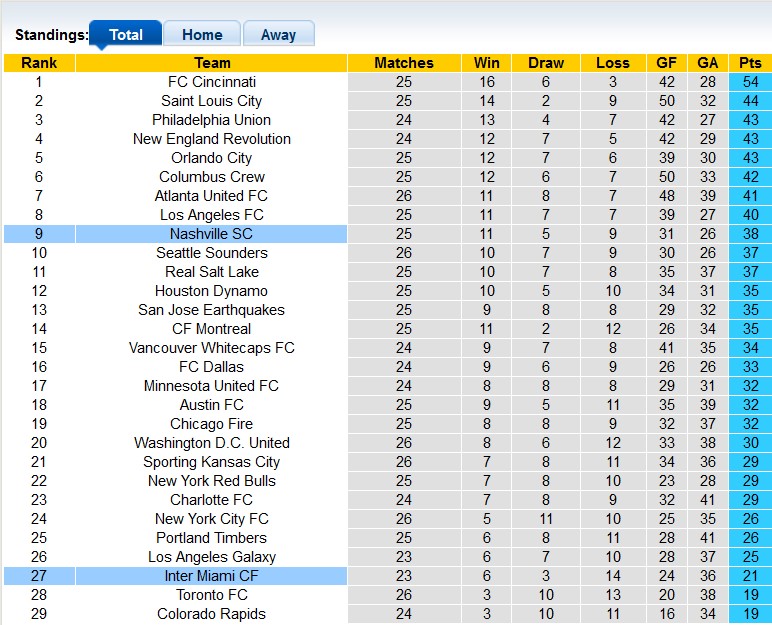
Task: Open FC Cincinnati team link
Action: pos(212,82)
